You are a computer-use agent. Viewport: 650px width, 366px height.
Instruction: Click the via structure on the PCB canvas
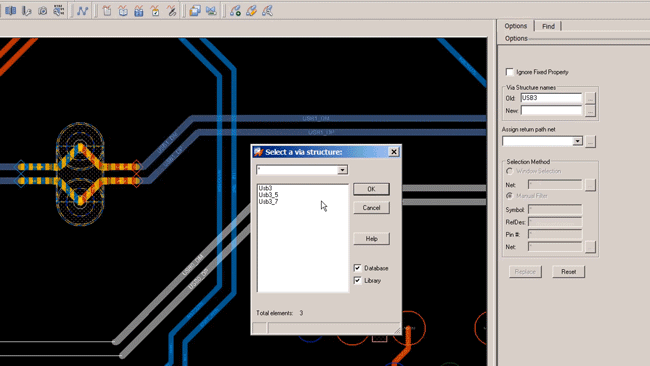[x=80, y=174]
